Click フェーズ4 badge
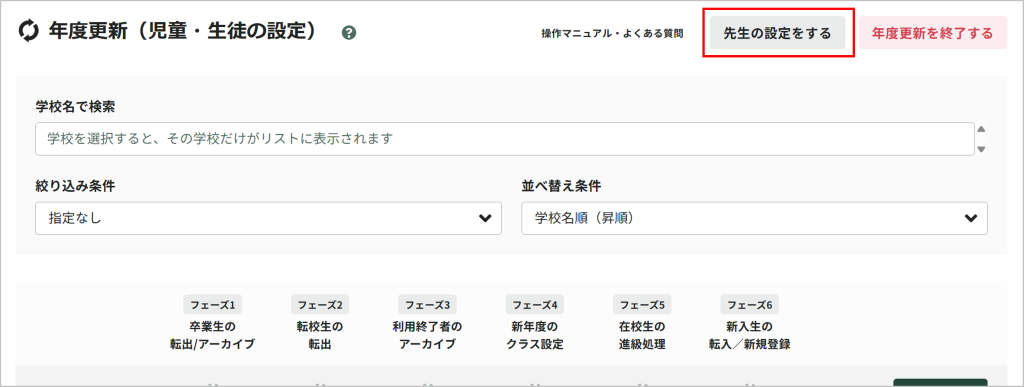The height and width of the screenshot is (387, 1024). pyautogui.click(x=535, y=305)
